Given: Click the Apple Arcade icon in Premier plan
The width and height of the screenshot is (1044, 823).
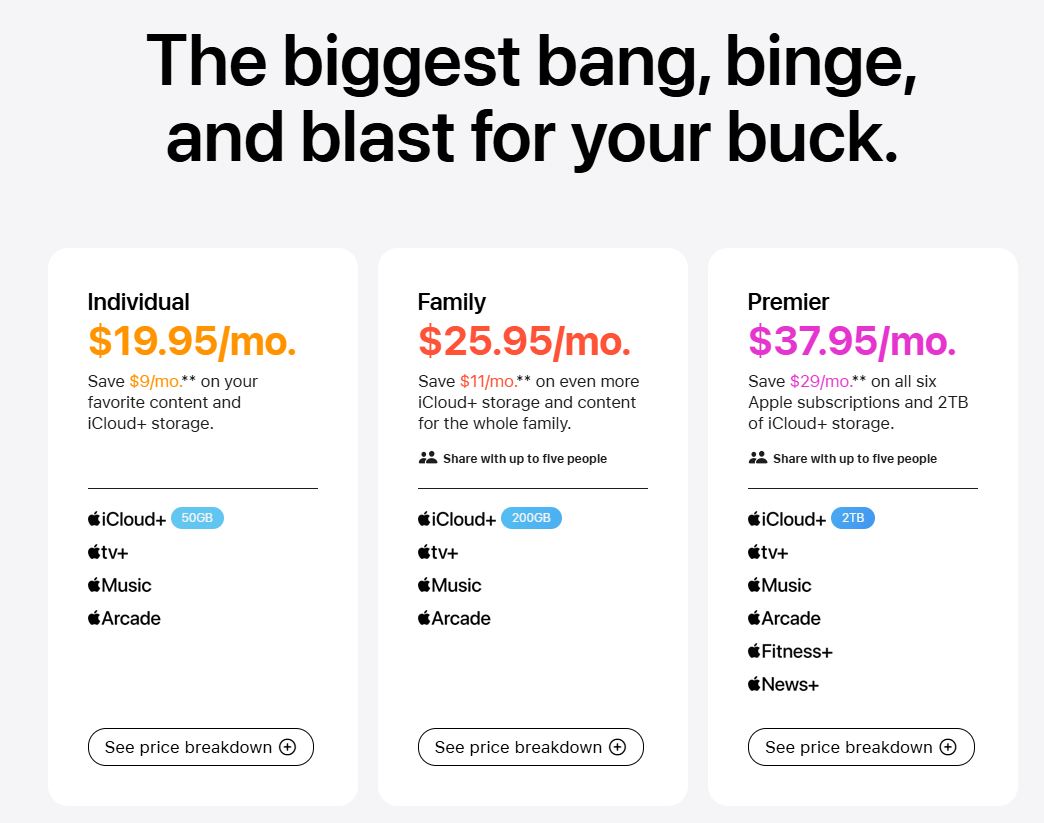Looking at the screenshot, I should pos(753,618).
